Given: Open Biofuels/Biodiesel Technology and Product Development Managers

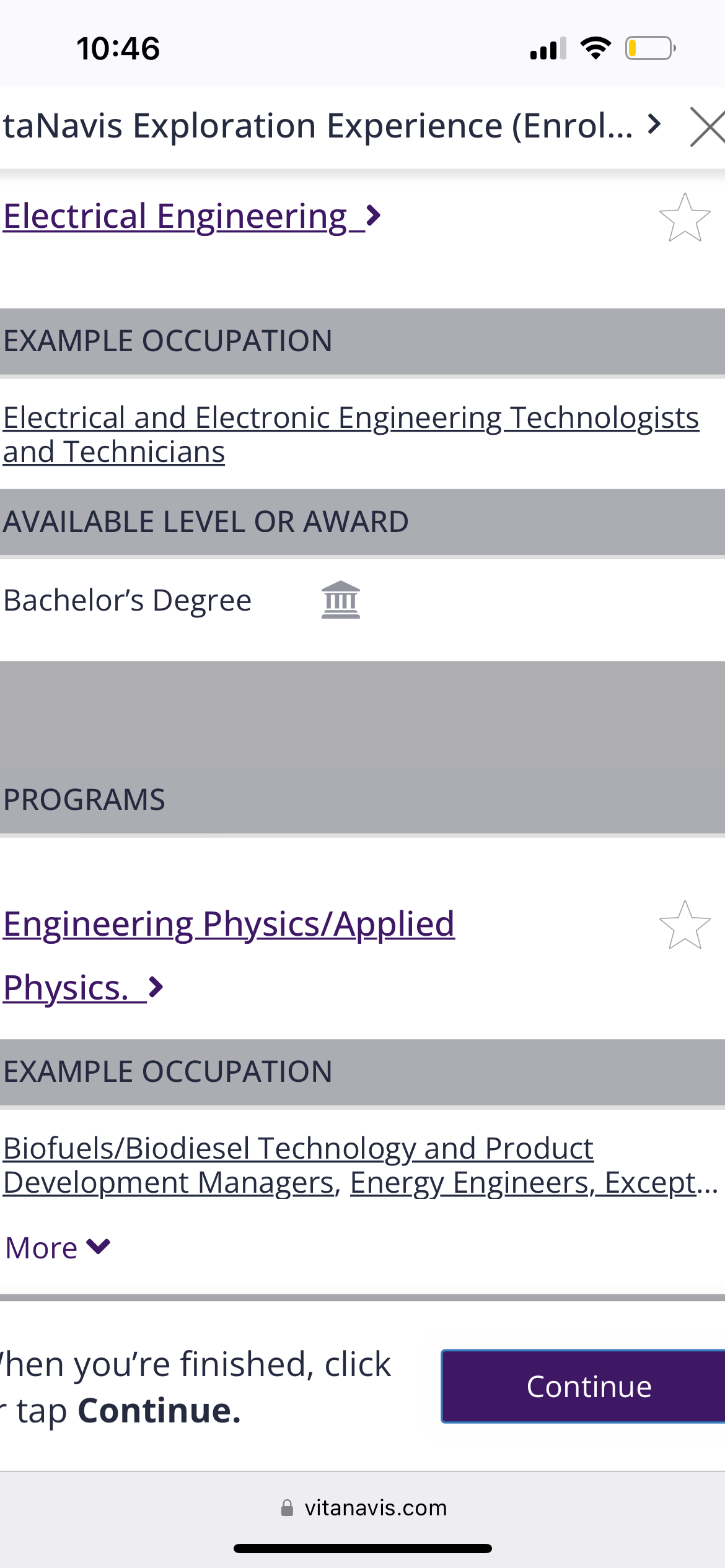Looking at the screenshot, I should point(297,1165).
